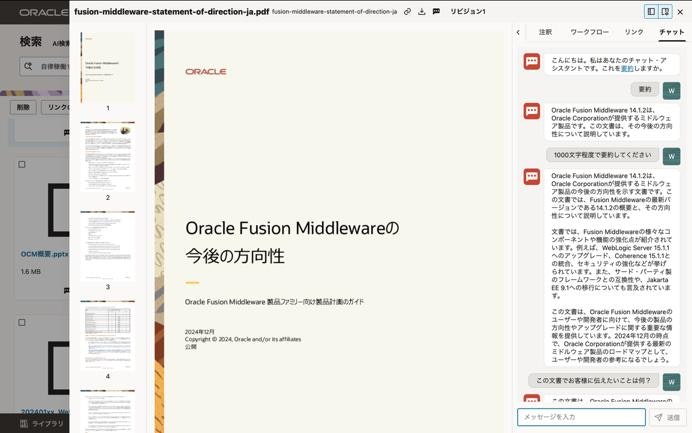Click リンク button in background window
Image resolution: width=692 pixels, height=433 pixels.
56,107
